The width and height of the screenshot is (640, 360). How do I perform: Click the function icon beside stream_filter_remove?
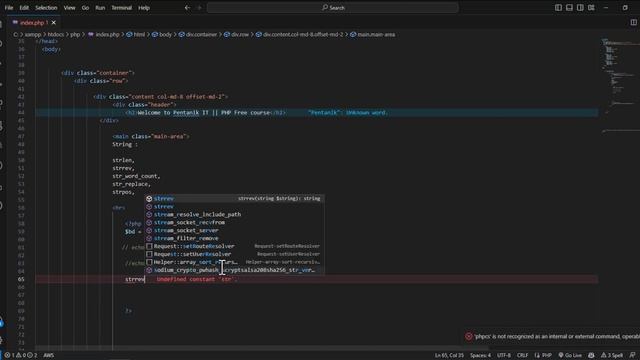pyautogui.click(x=149, y=238)
